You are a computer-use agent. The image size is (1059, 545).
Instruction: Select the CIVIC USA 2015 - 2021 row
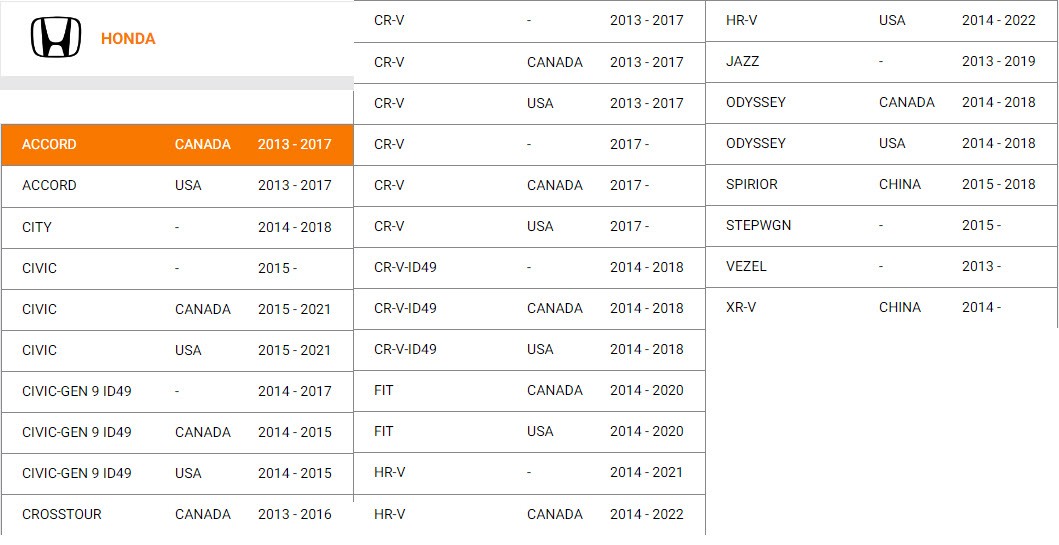pyautogui.click(x=177, y=351)
